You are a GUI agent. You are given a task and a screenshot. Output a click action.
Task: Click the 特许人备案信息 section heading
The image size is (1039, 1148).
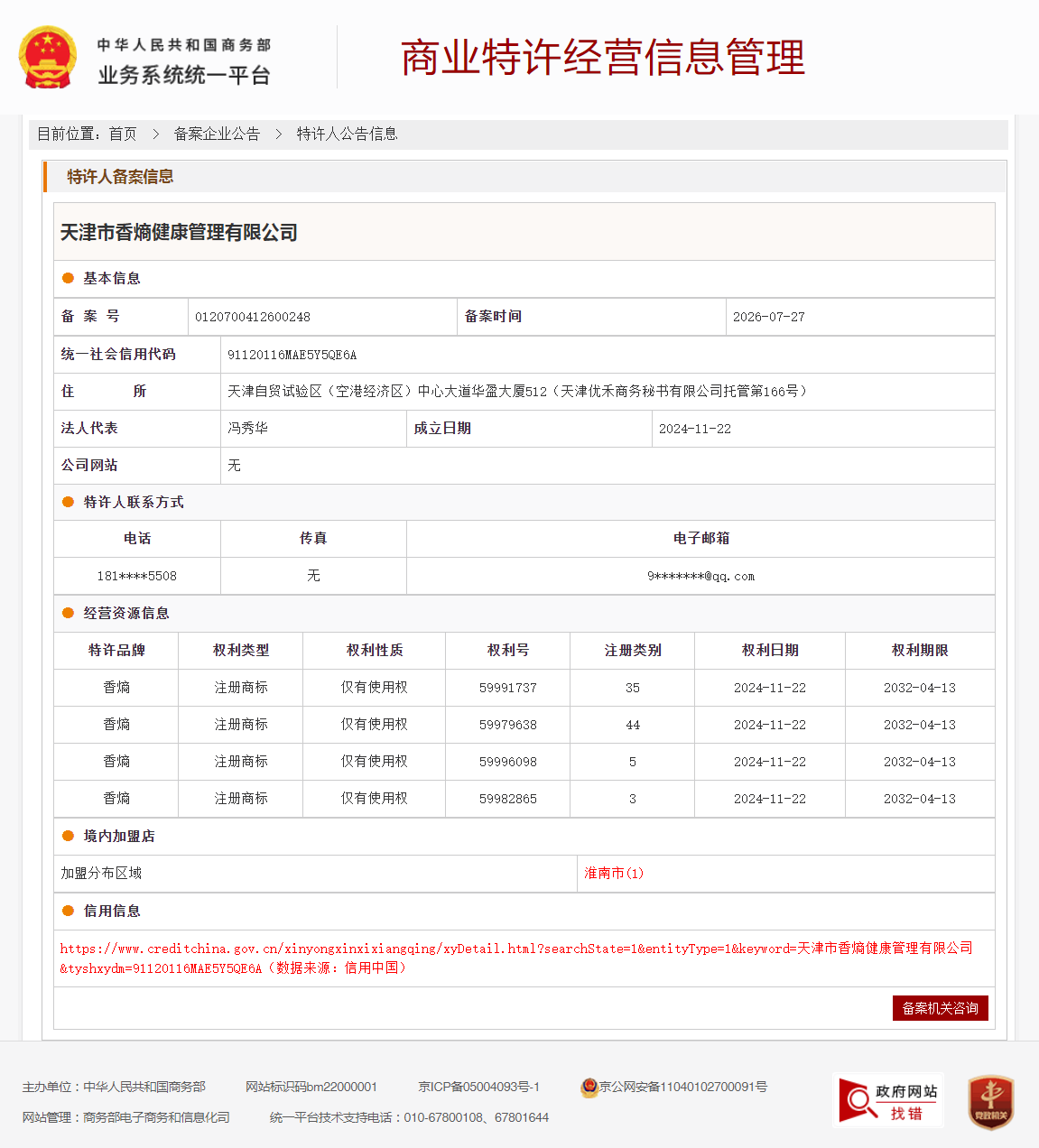point(120,177)
